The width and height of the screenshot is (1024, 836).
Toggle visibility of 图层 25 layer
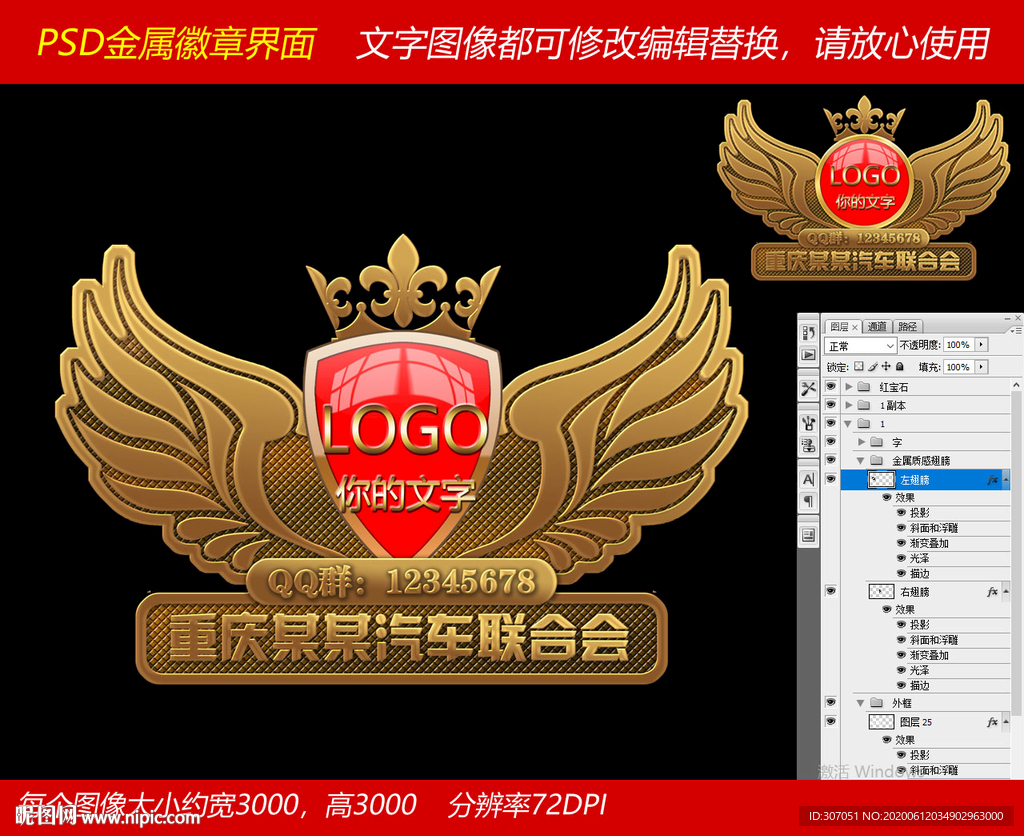pyautogui.click(x=831, y=722)
